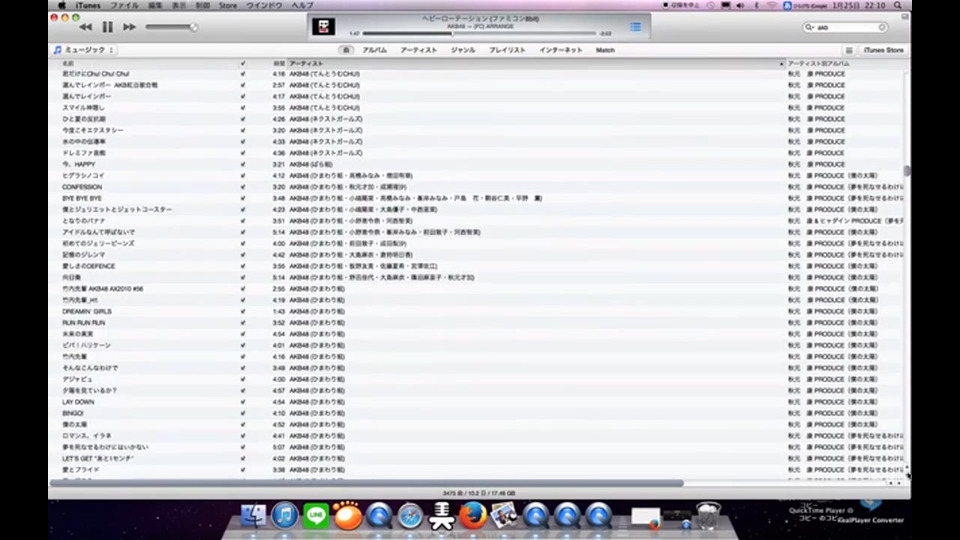Select the song LET'S GET "あと1センチ"
The height and width of the screenshot is (540, 960).
(x=97, y=459)
